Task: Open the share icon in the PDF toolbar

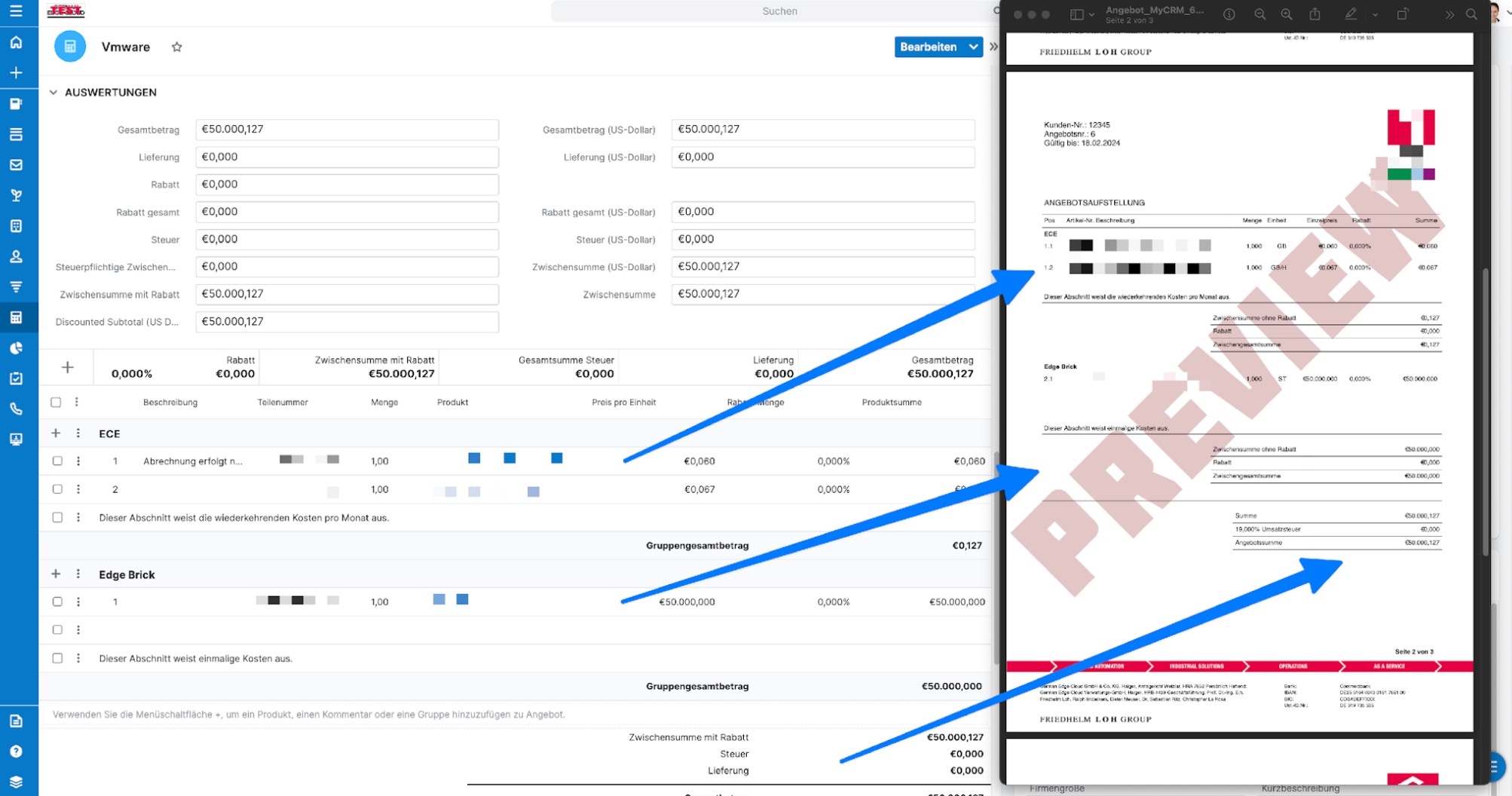Action: [x=1315, y=14]
